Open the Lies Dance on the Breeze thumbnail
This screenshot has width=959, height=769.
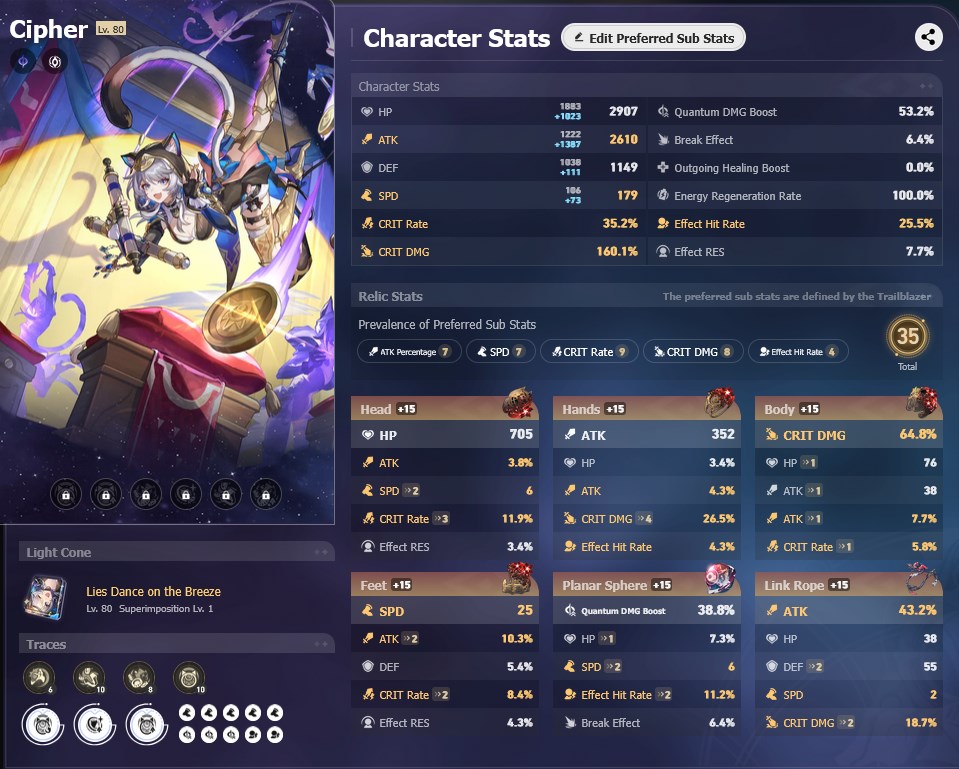pos(44,598)
